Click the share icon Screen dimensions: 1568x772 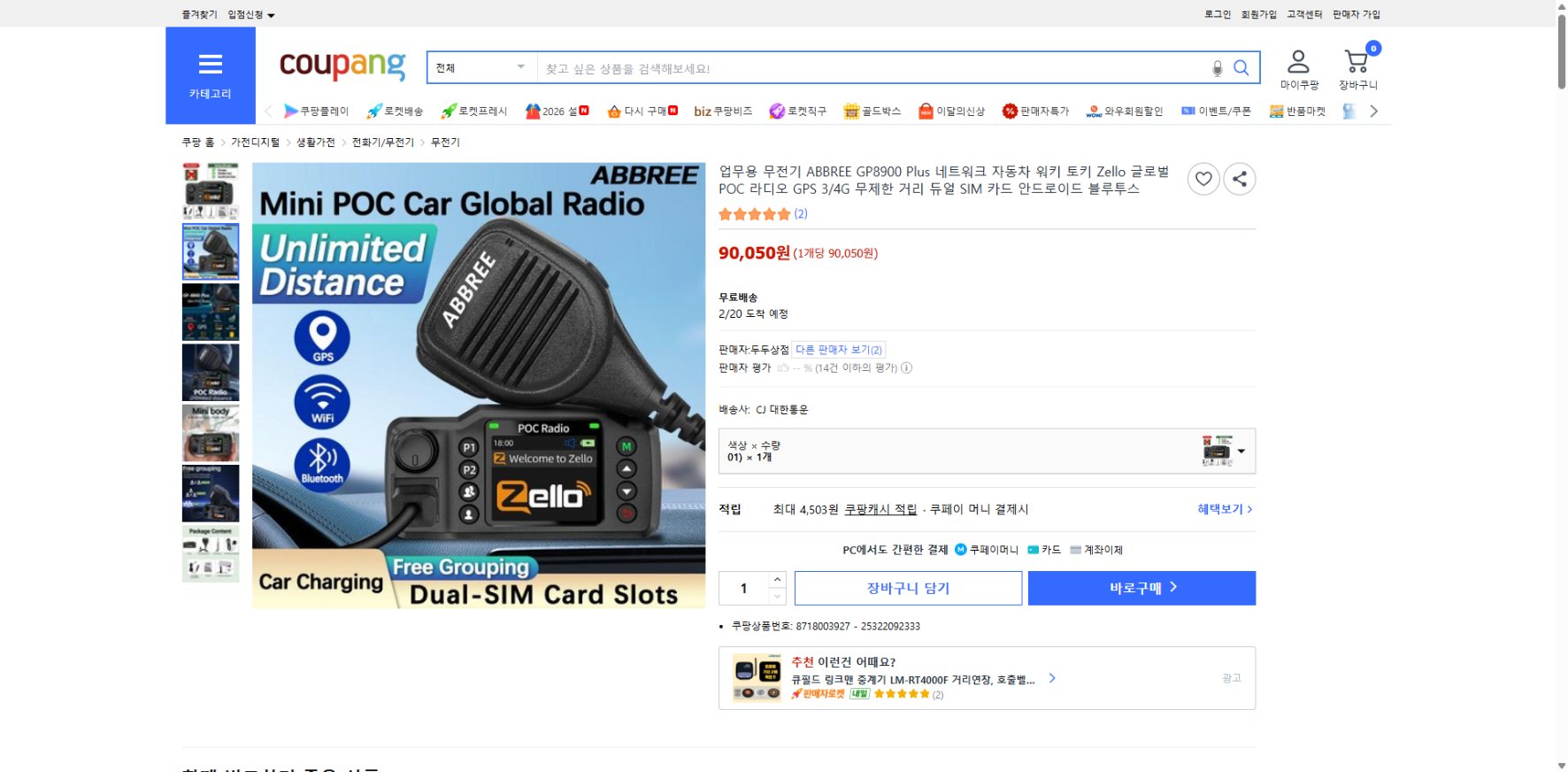(1240, 179)
